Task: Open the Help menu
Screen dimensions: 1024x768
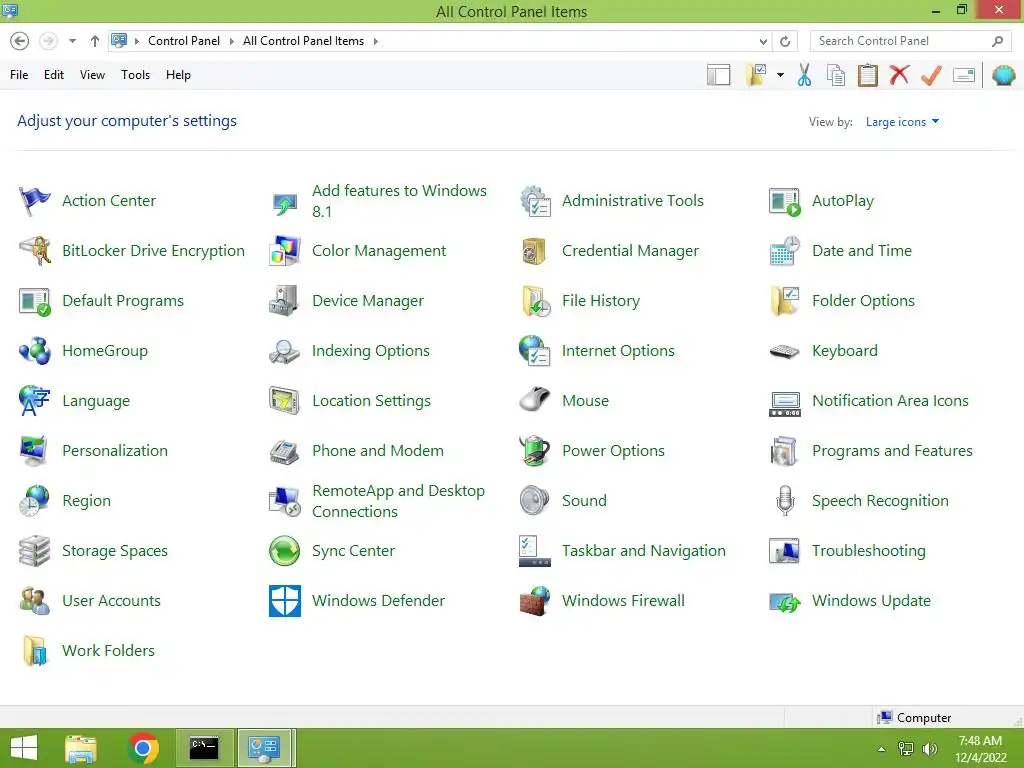Action: 178,75
